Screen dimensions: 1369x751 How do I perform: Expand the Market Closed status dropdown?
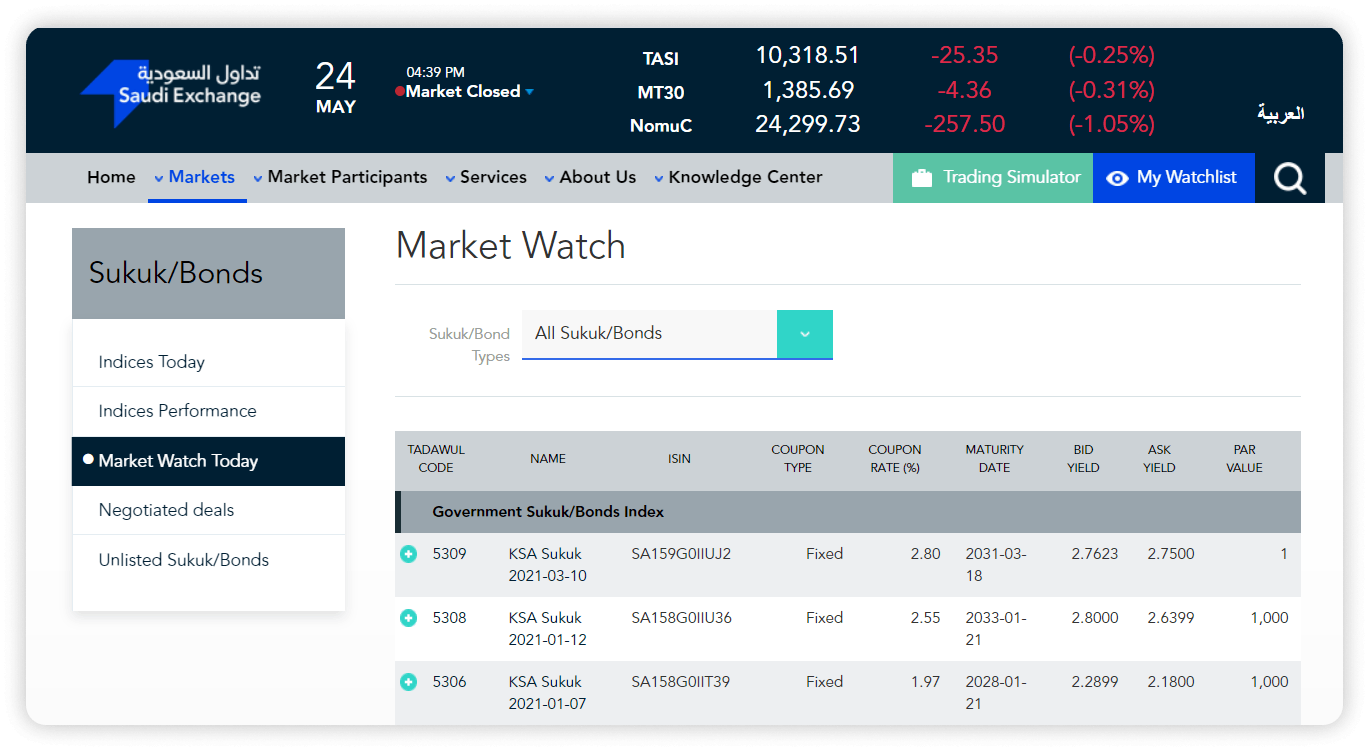tap(529, 92)
